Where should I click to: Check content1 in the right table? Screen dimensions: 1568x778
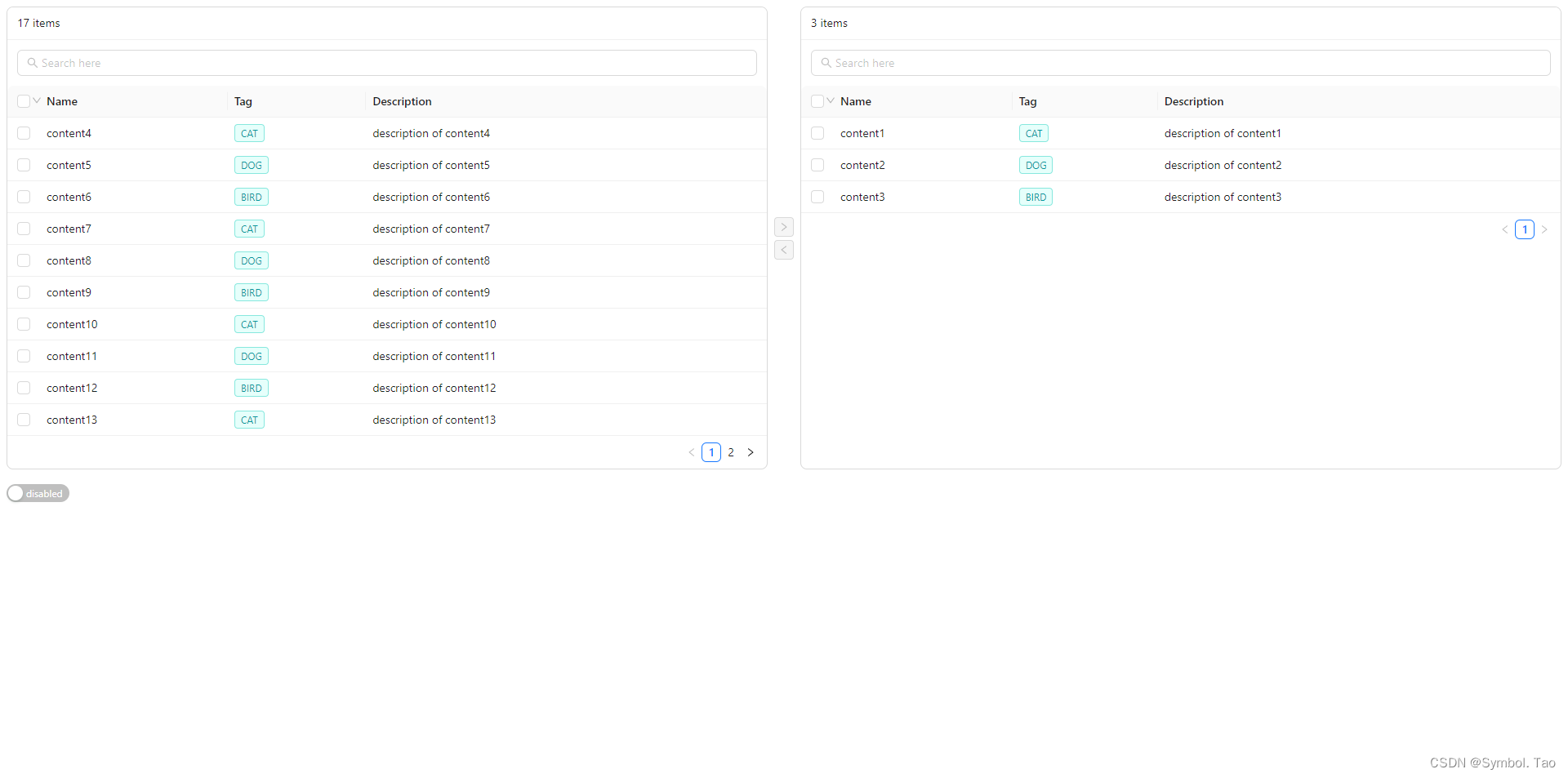pos(817,133)
